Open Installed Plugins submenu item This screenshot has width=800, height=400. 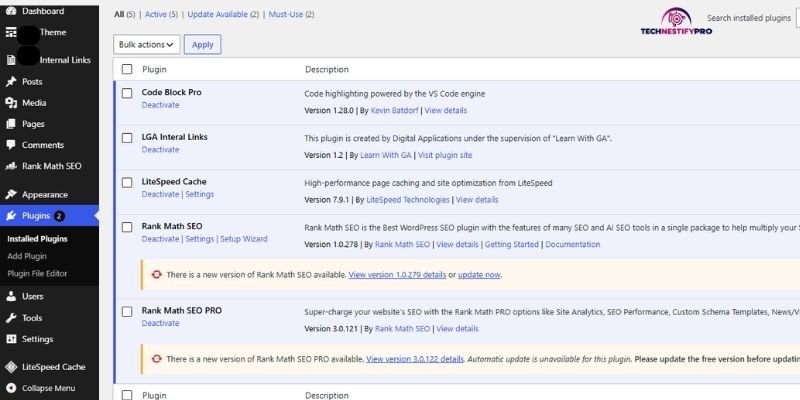pos(37,239)
